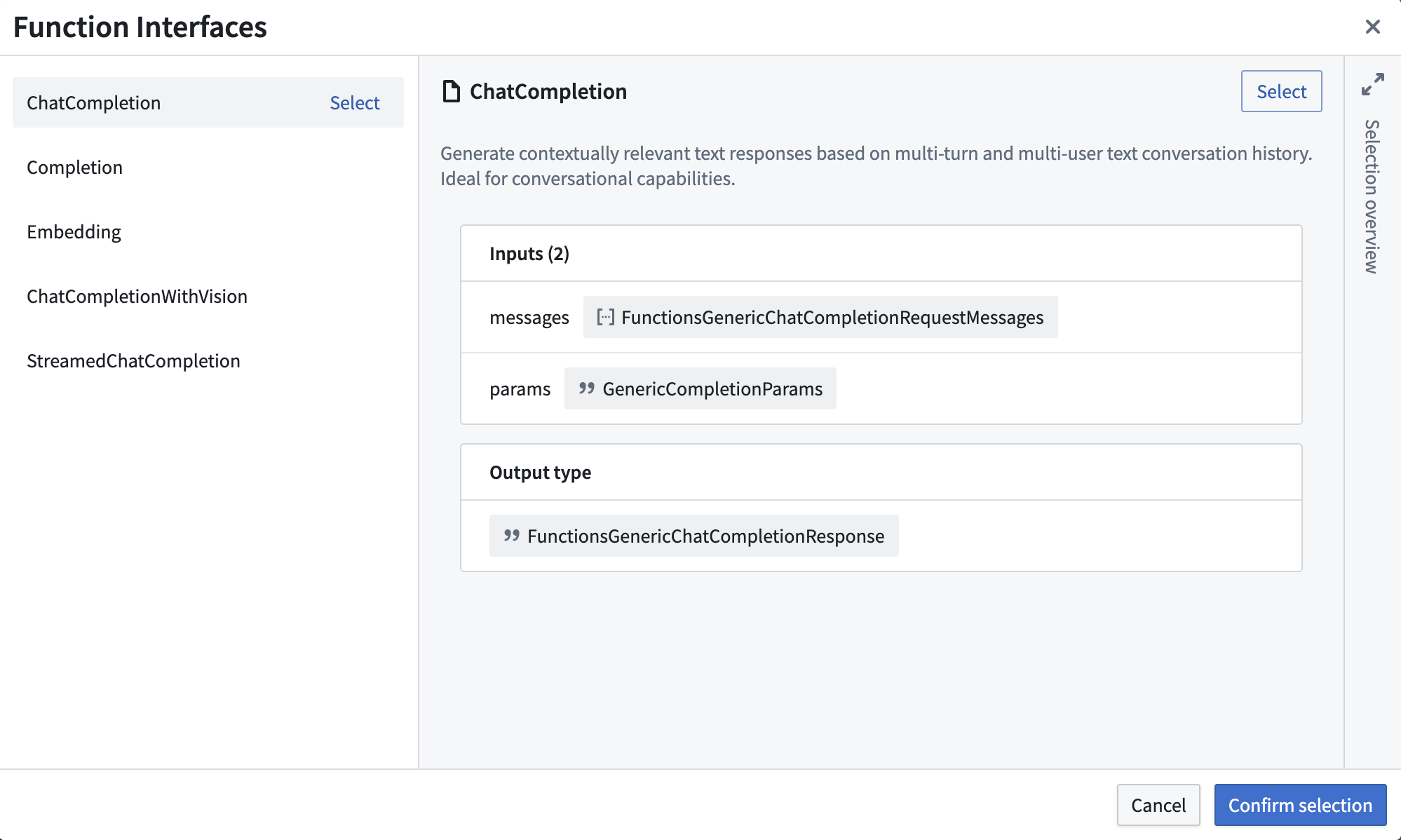
Task: Click the ChatCompletion title in details pane
Action: click(548, 91)
